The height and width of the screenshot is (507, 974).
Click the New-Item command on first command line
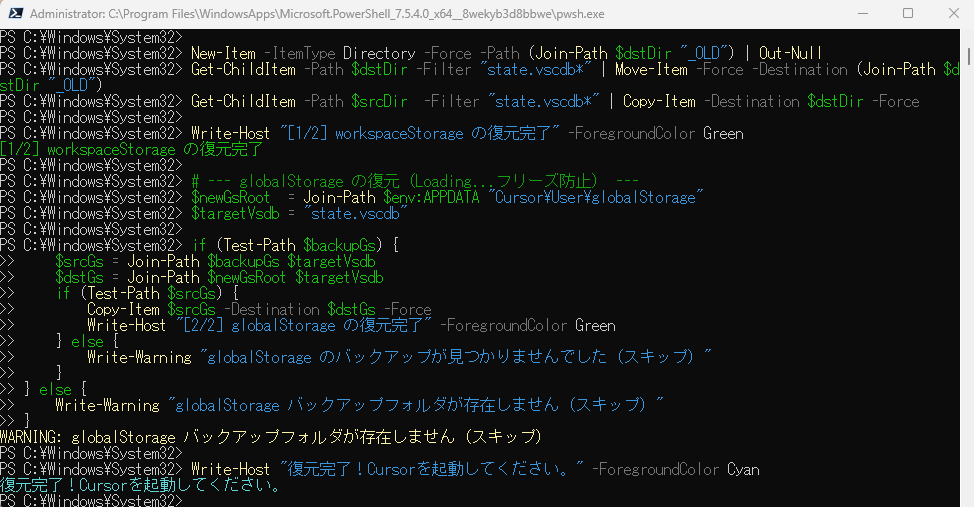coord(224,53)
